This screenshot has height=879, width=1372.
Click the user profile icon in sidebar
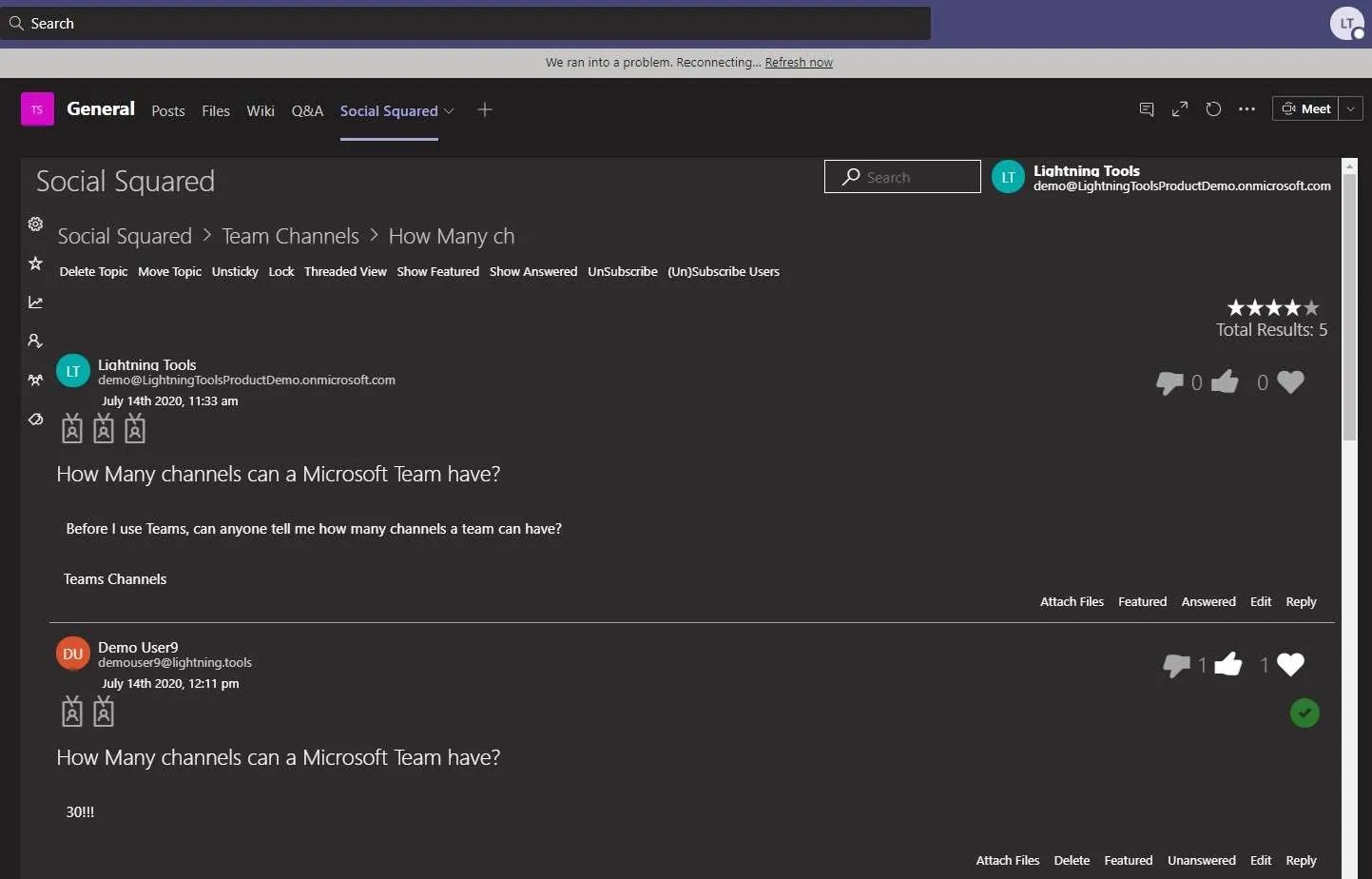pyautogui.click(x=35, y=341)
